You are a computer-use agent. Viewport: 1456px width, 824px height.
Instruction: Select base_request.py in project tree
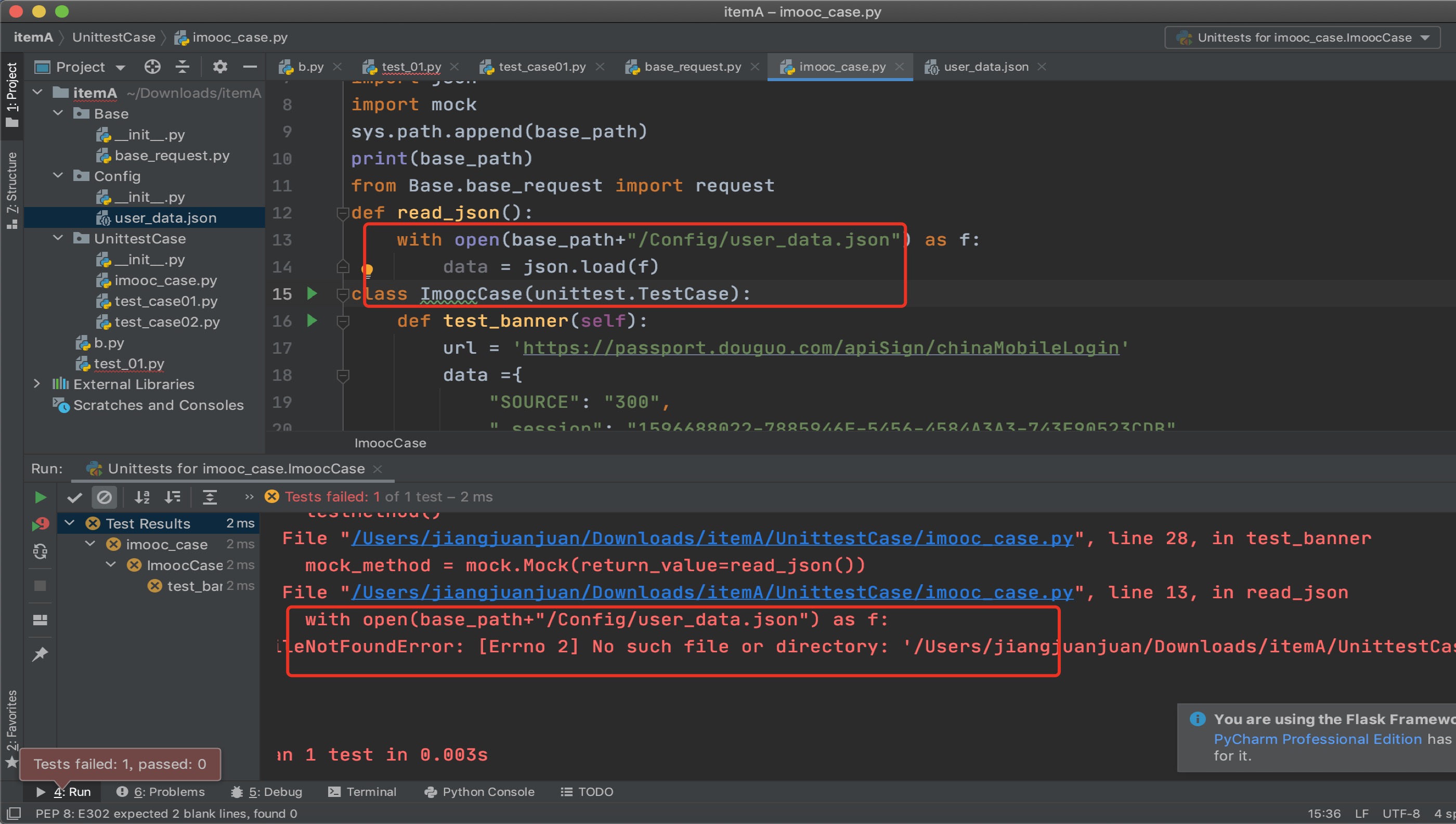[145, 155]
